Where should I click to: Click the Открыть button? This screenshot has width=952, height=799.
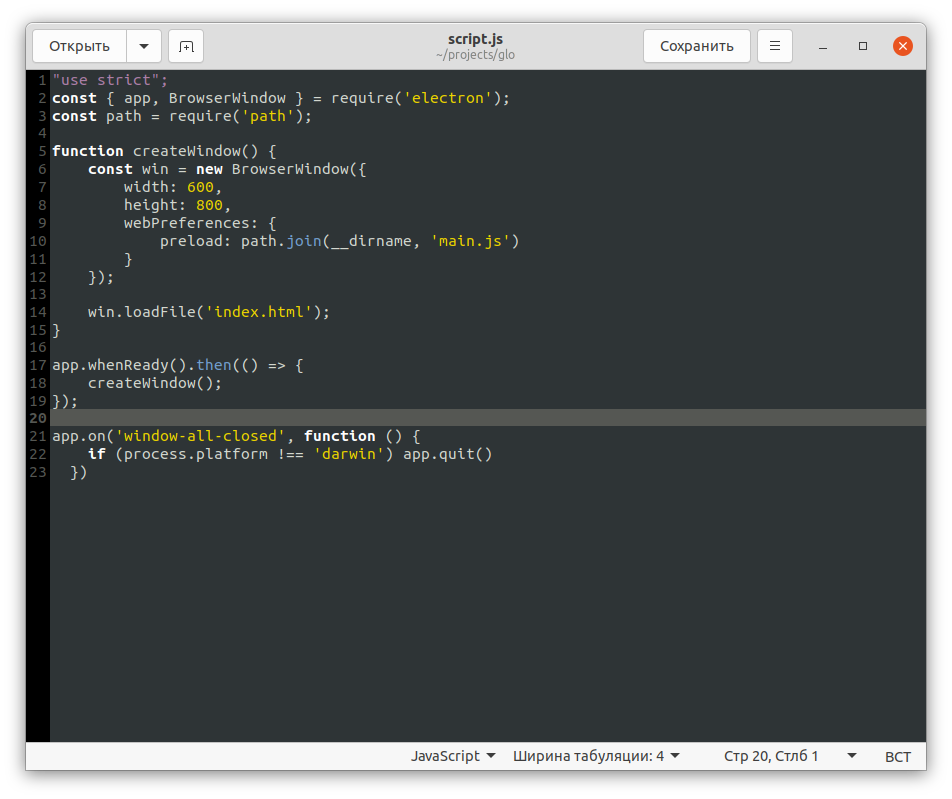pos(80,46)
